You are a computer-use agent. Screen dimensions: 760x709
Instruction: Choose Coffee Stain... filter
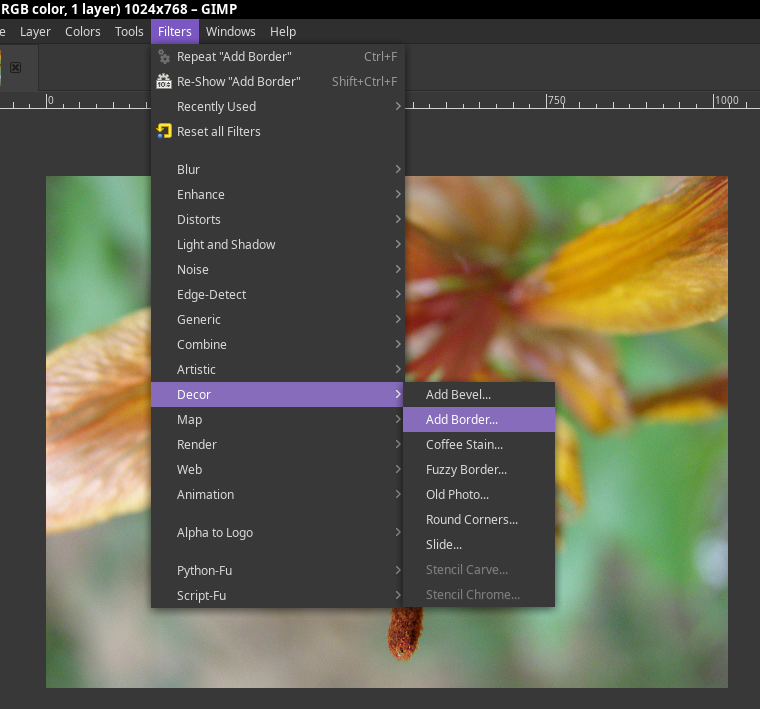(x=479, y=444)
